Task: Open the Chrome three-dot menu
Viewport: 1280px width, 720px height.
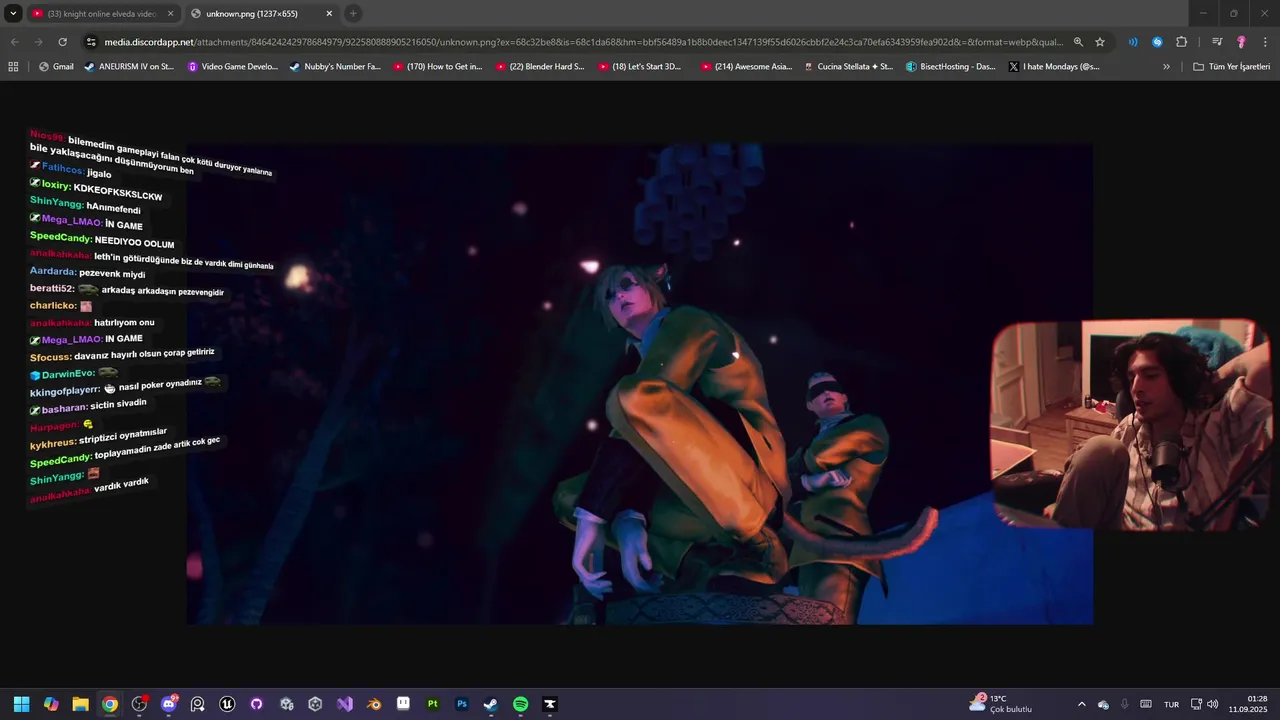Action: (1265, 42)
